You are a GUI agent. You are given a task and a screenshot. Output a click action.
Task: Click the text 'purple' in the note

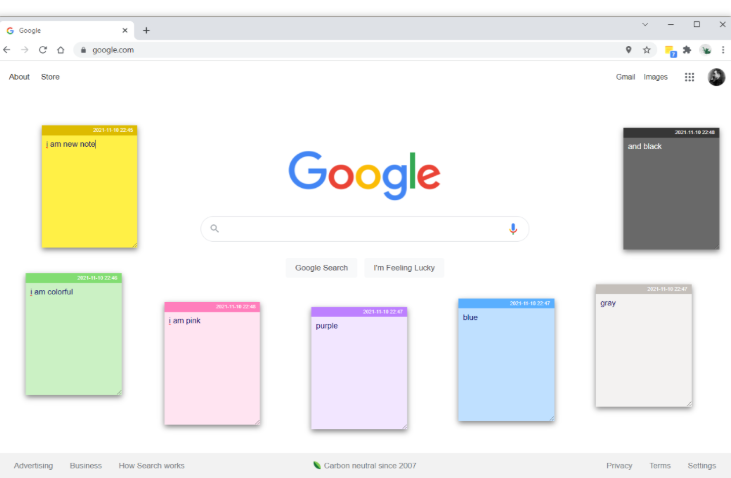327,326
